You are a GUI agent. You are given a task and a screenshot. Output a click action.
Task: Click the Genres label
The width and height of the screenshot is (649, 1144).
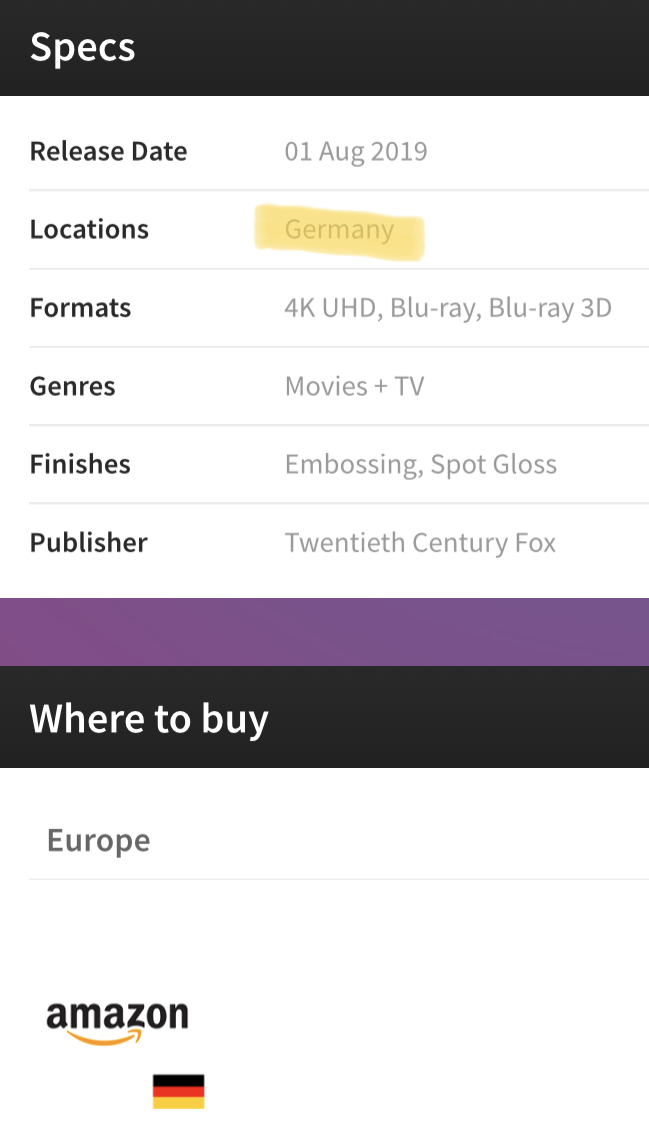[x=72, y=386]
